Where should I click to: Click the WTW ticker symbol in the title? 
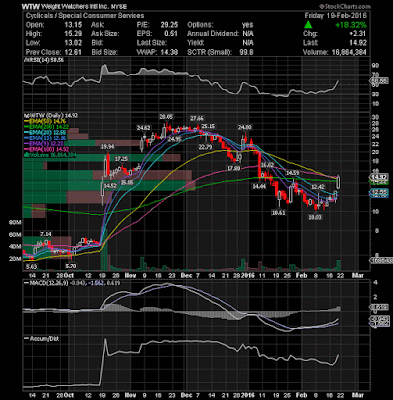coord(31,7)
